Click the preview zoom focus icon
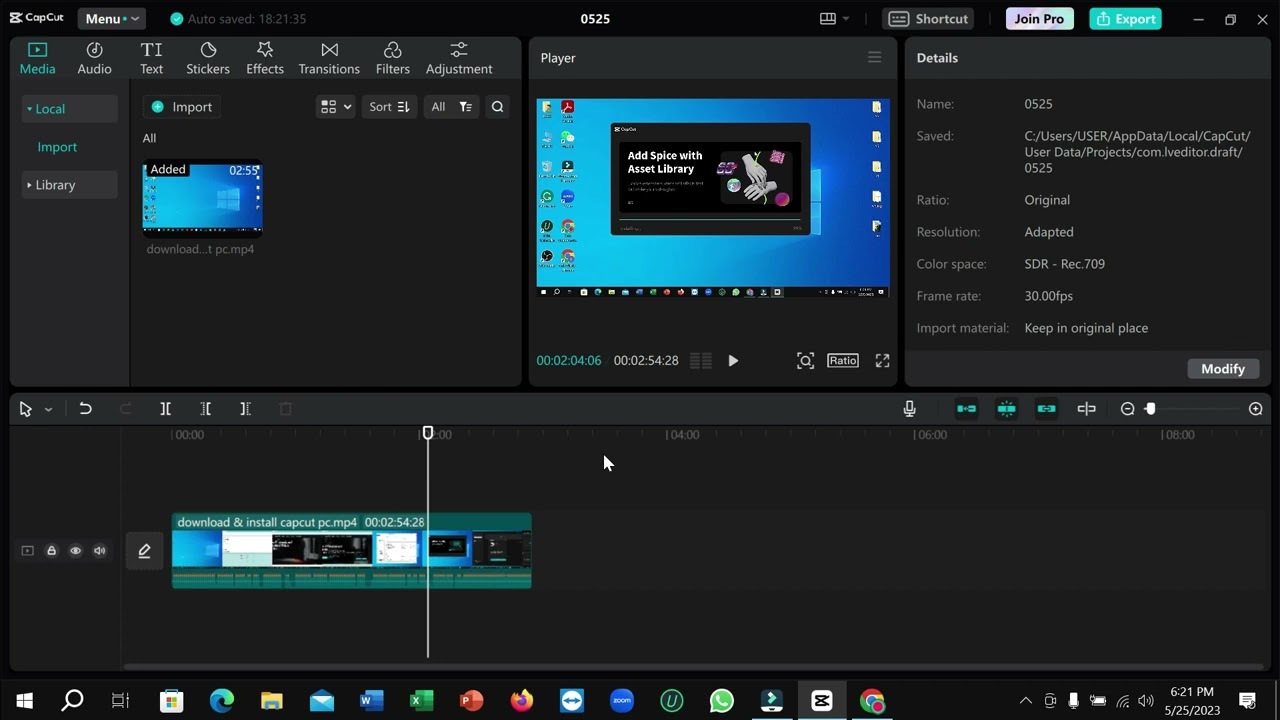 tap(805, 361)
